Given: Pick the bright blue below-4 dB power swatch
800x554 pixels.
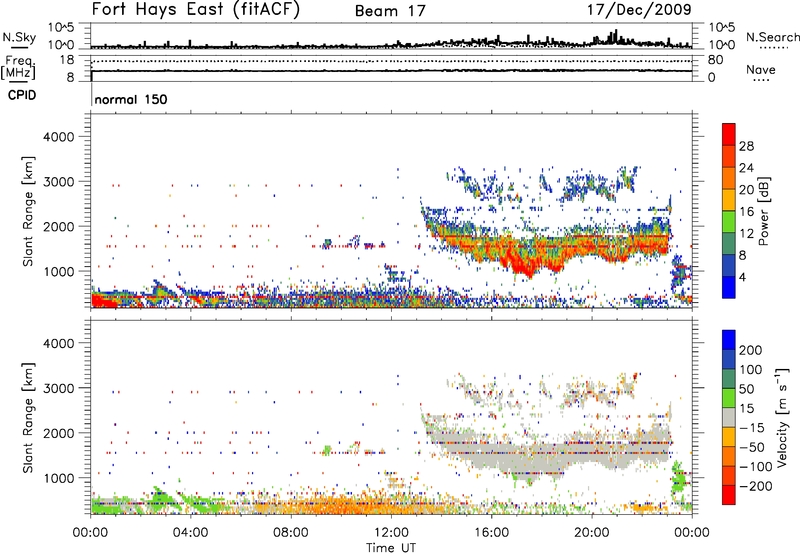Looking at the screenshot, I should tap(729, 287).
